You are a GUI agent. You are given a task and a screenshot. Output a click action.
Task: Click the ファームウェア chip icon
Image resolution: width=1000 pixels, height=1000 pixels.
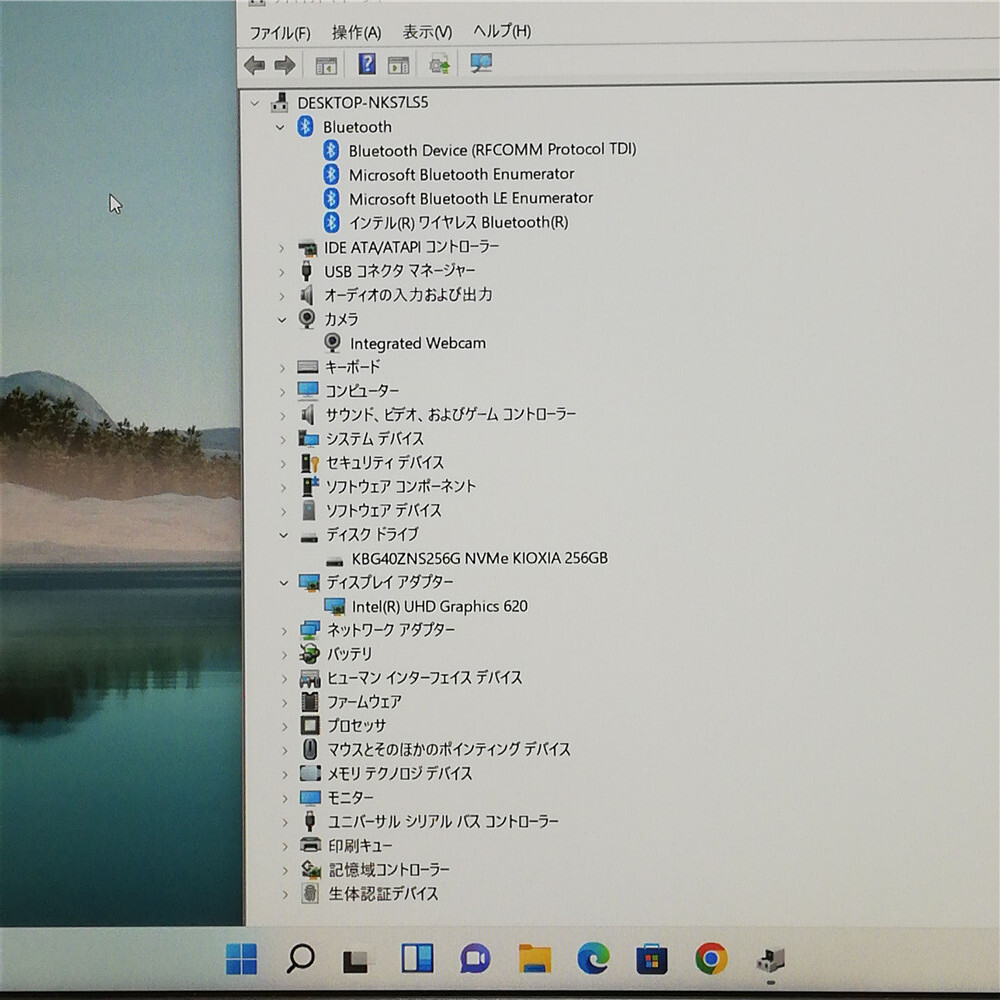click(x=310, y=702)
